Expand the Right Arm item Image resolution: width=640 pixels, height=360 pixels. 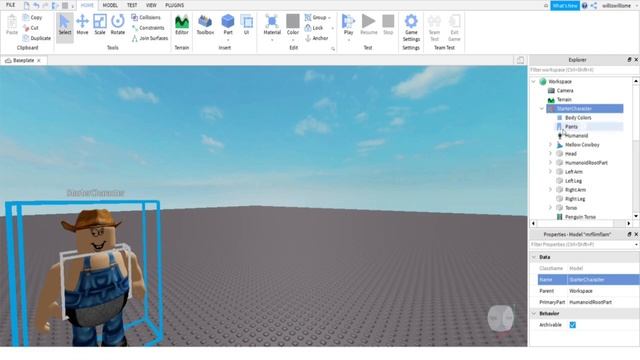pos(550,189)
